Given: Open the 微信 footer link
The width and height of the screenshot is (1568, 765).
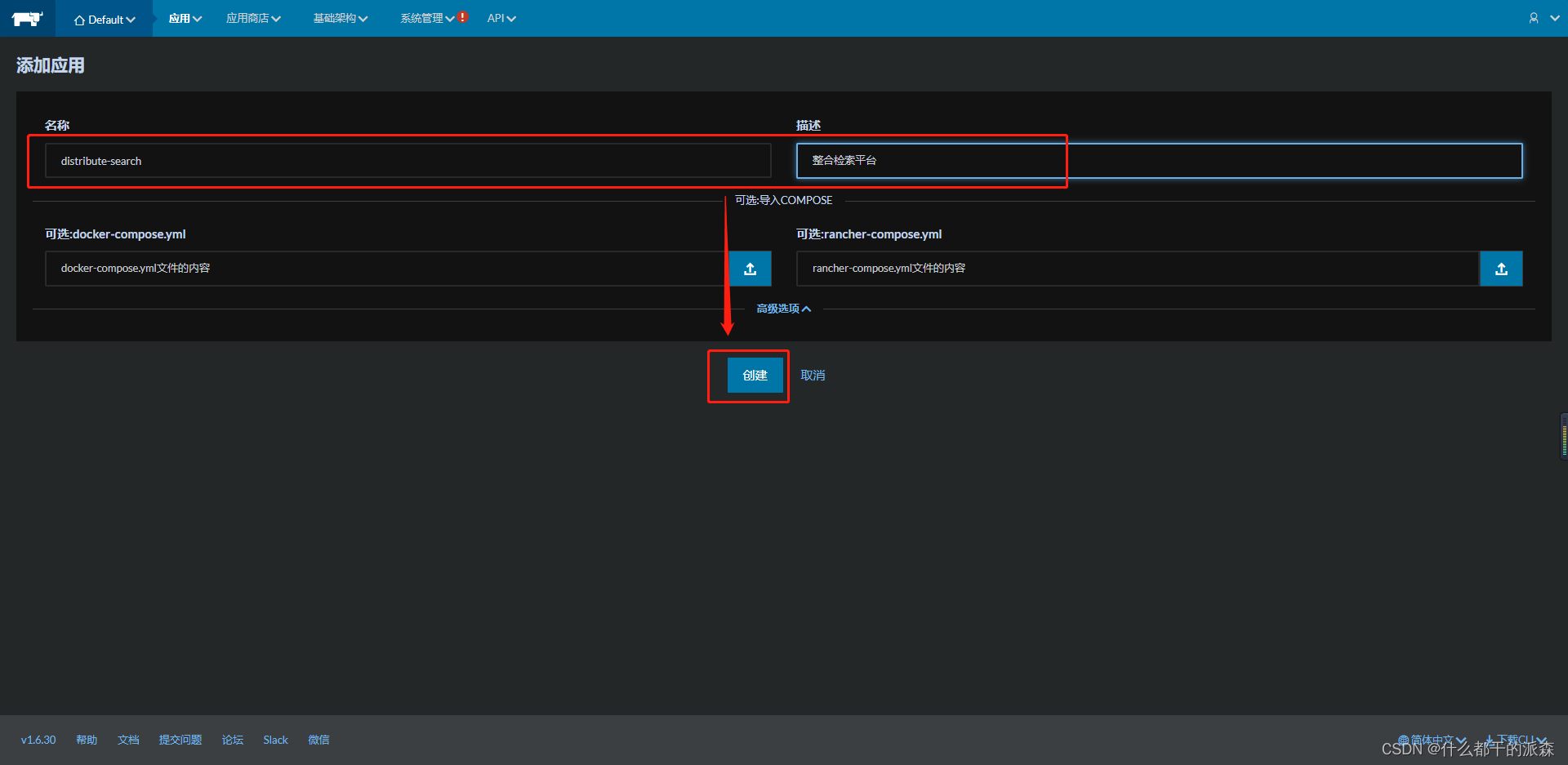Looking at the screenshot, I should (x=318, y=740).
